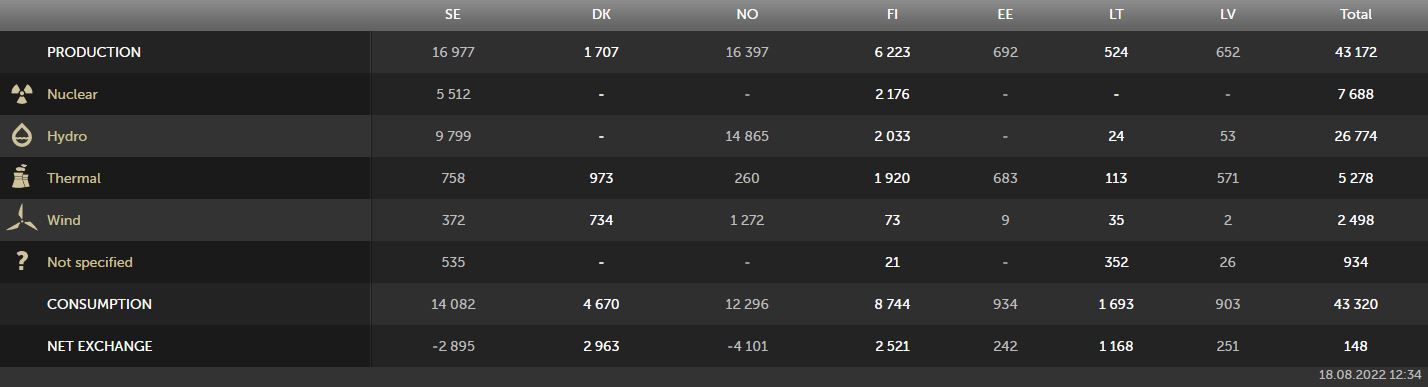Image resolution: width=1428 pixels, height=387 pixels.
Task: Open the Wind row label
Action: (x=63, y=220)
